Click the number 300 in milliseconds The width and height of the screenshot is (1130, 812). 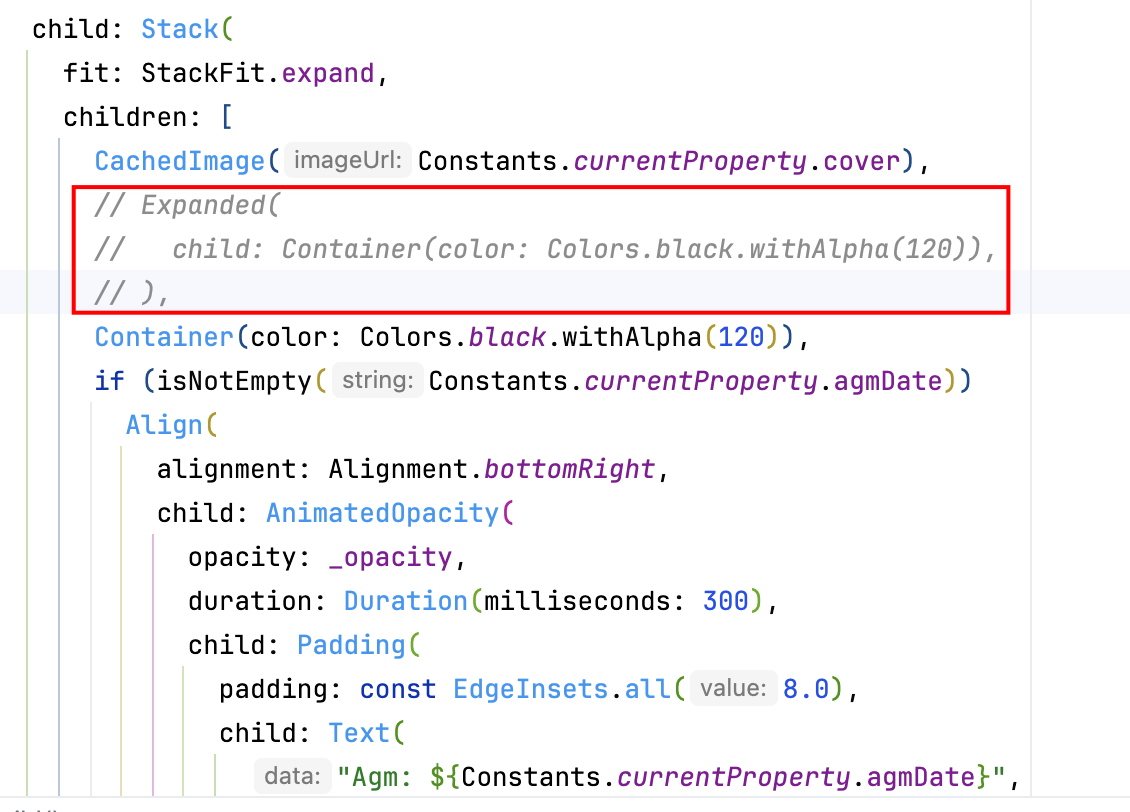(x=726, y=601)
